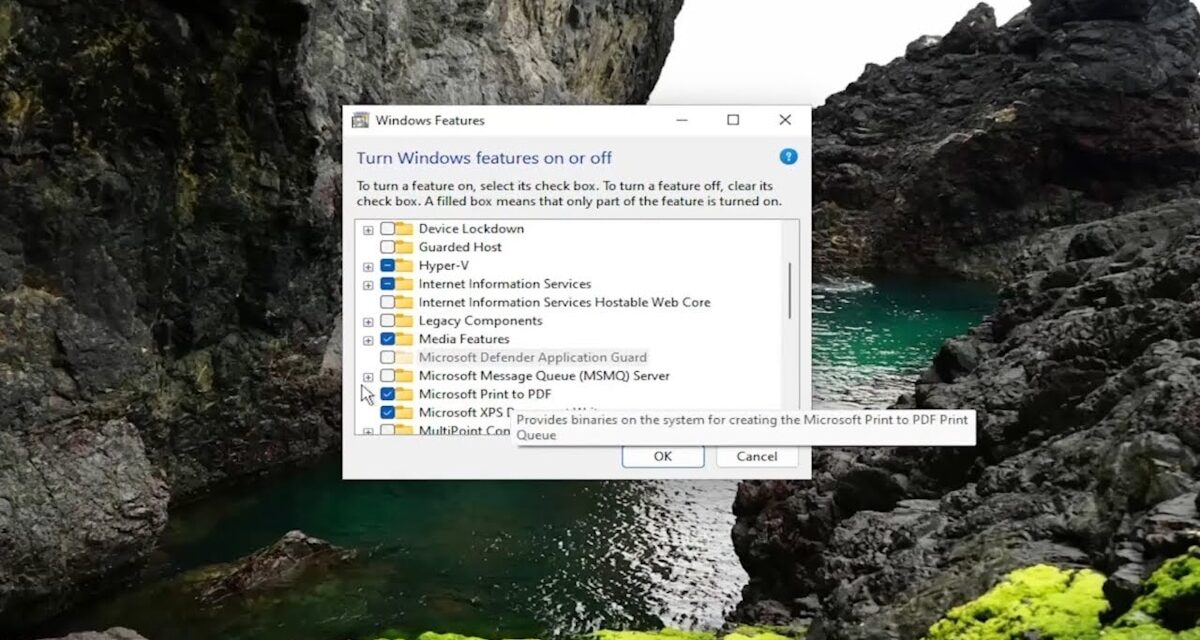Expand the Device Lockdown tree node
This screenshot has height=640, width=1200.
[368, 230]
